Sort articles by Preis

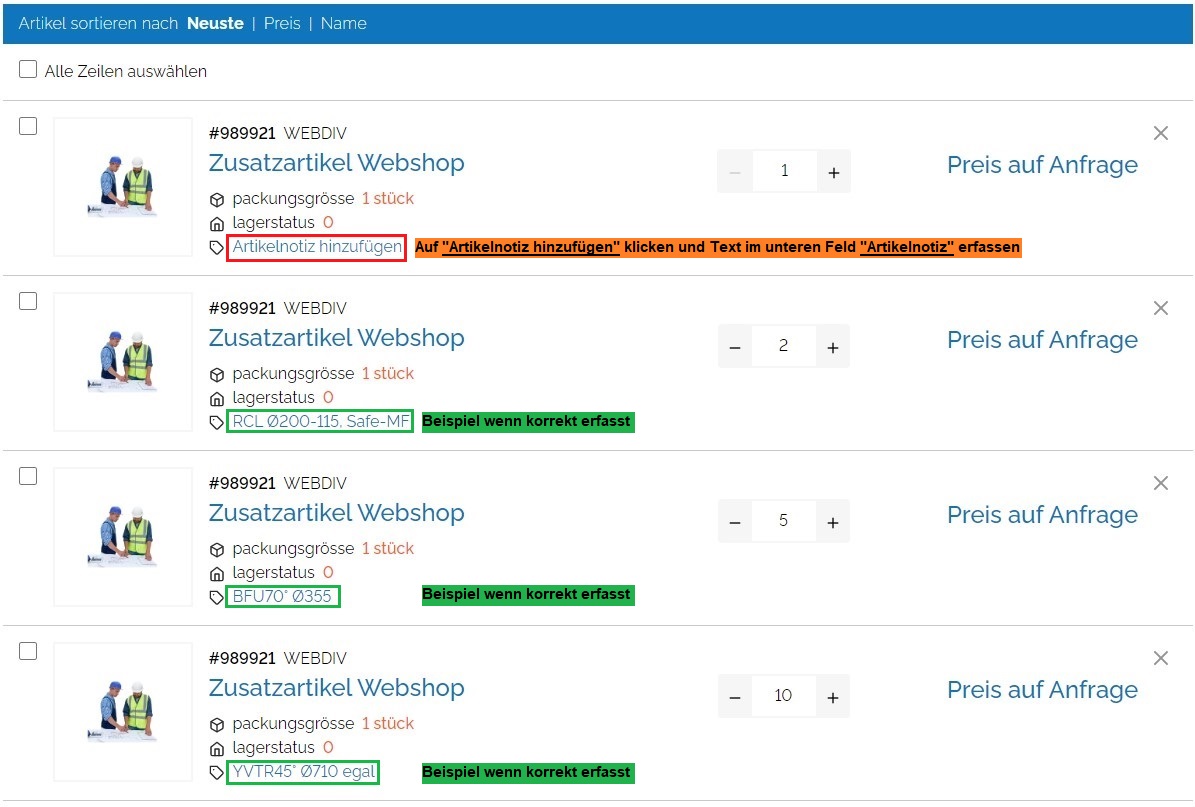click(x=282, y=23)
